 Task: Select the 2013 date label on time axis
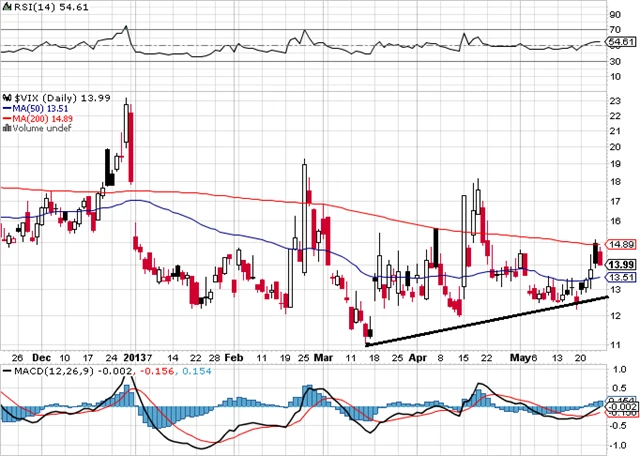click(136, 357)
